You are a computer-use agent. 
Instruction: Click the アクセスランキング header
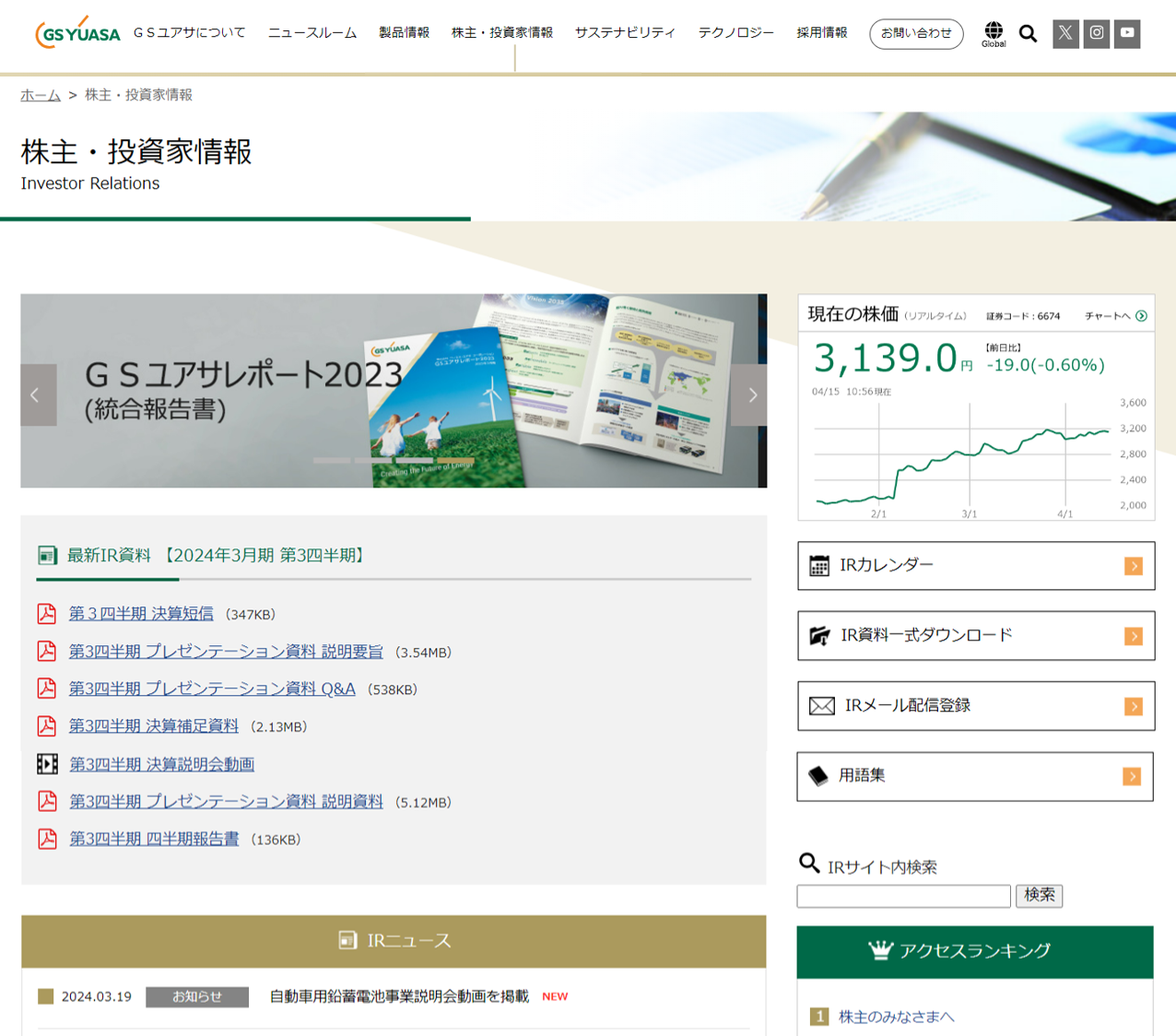pos(975,952)
